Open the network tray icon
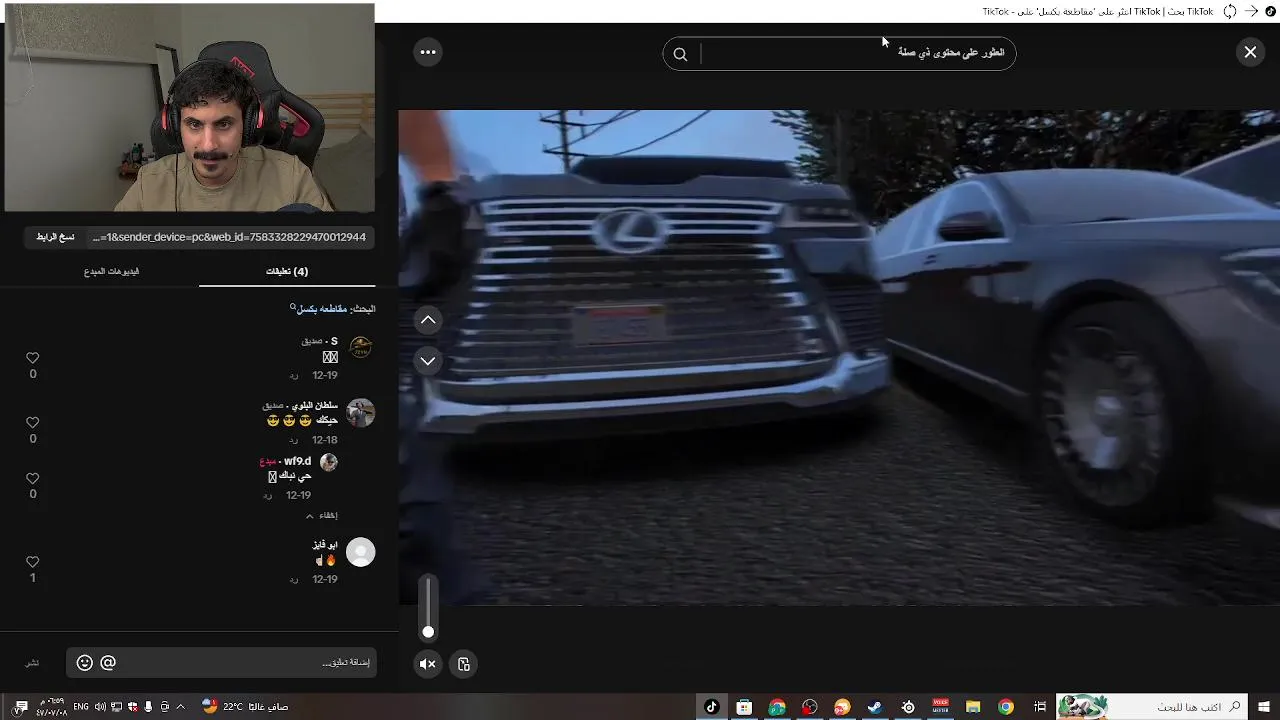 (x=116, y=707)
